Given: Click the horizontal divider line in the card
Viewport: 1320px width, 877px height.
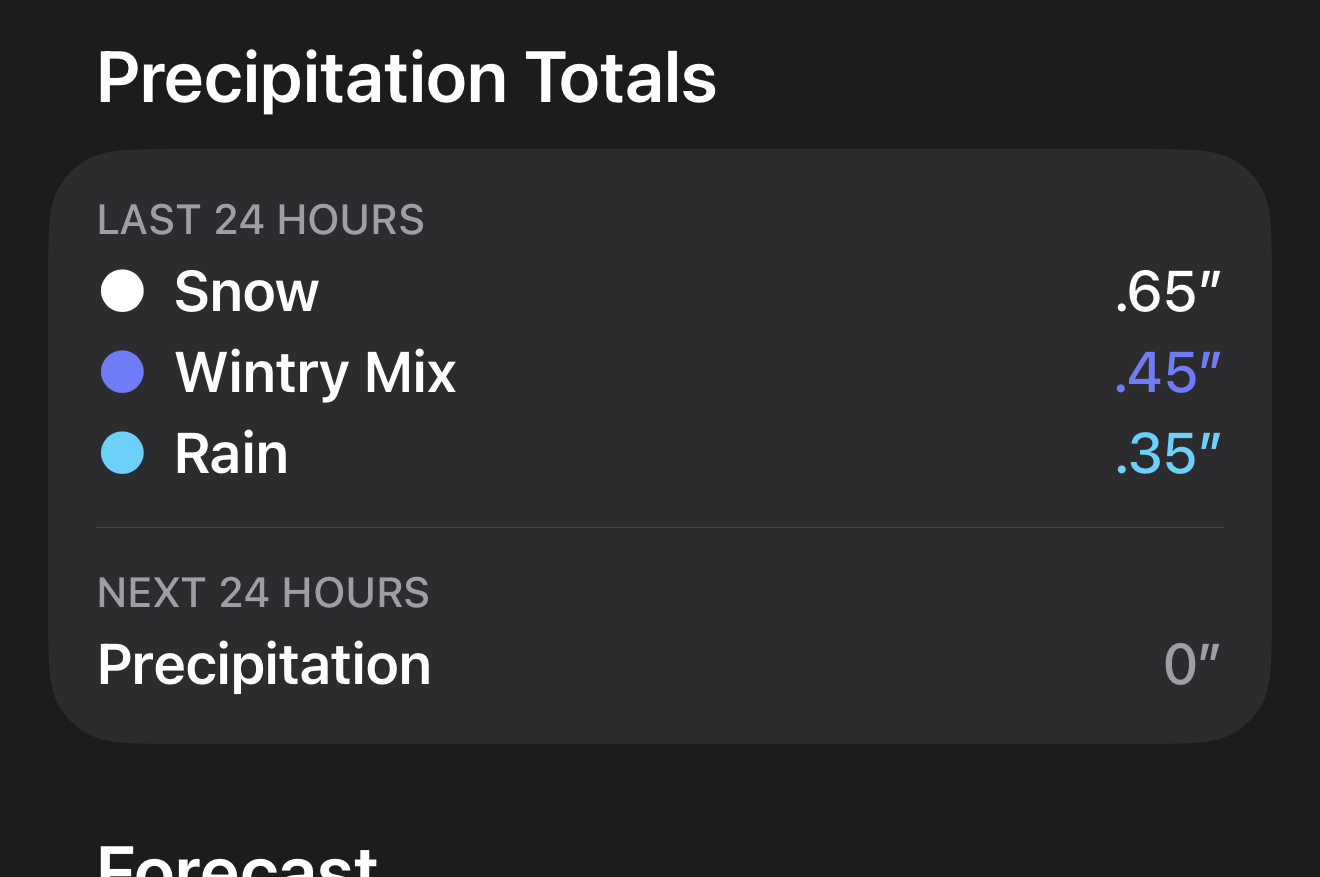Looking at the screenshot, I should [660, 527].
